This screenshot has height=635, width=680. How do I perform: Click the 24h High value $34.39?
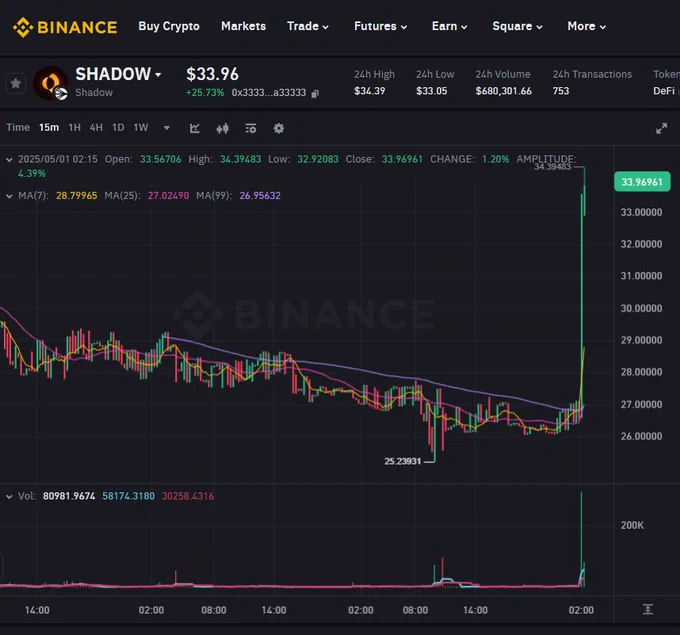pos(369,91)
